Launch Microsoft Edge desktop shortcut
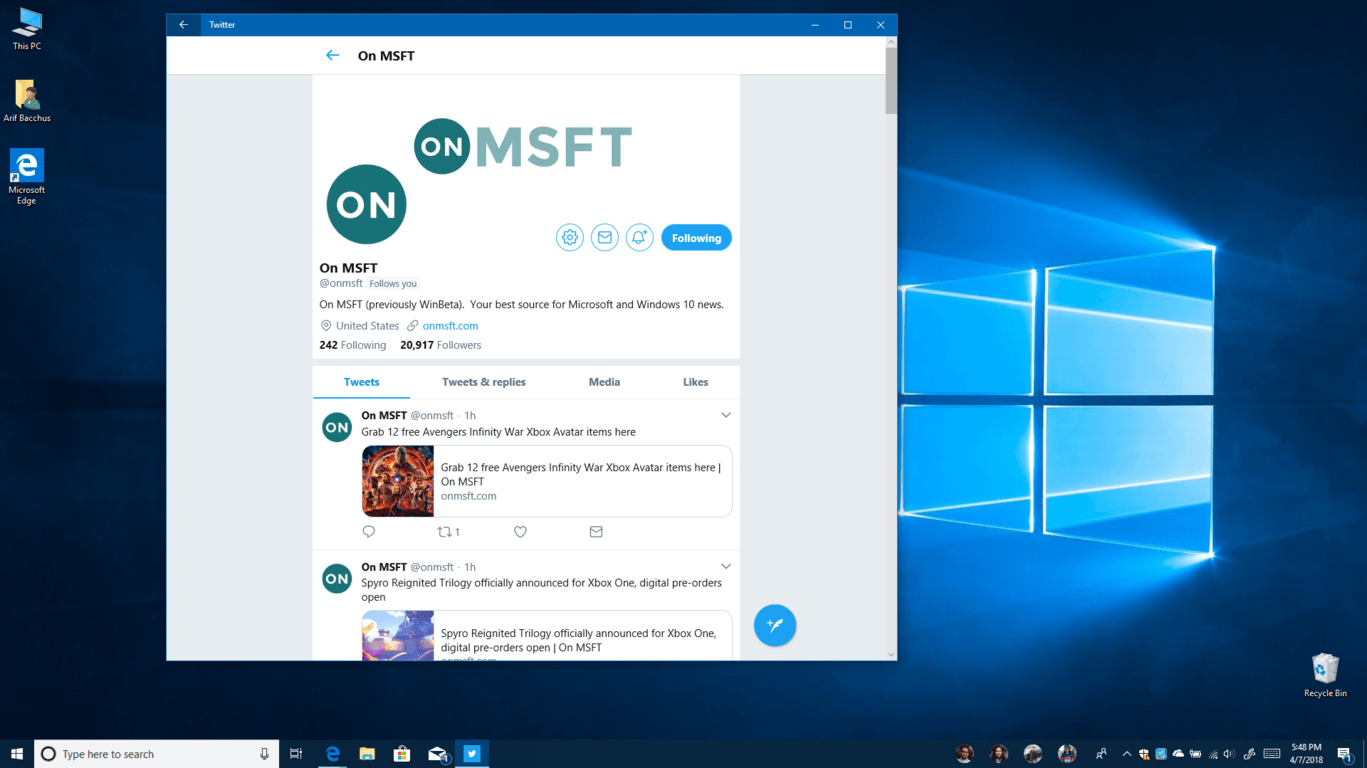The image size is (1367, 768). 27,177
